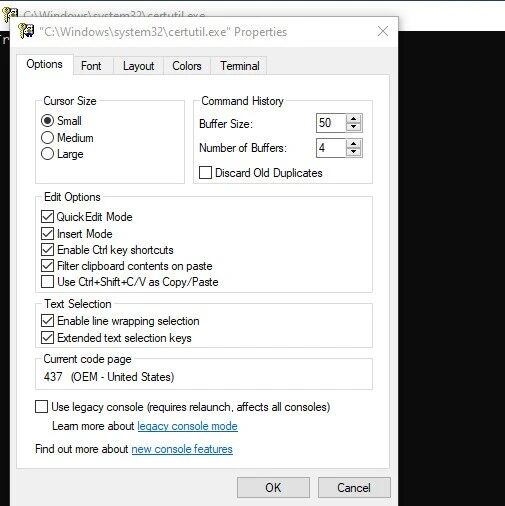Screen dimensions: 505x506
Task: Go to the Colors tab
Action: [187, 66]
